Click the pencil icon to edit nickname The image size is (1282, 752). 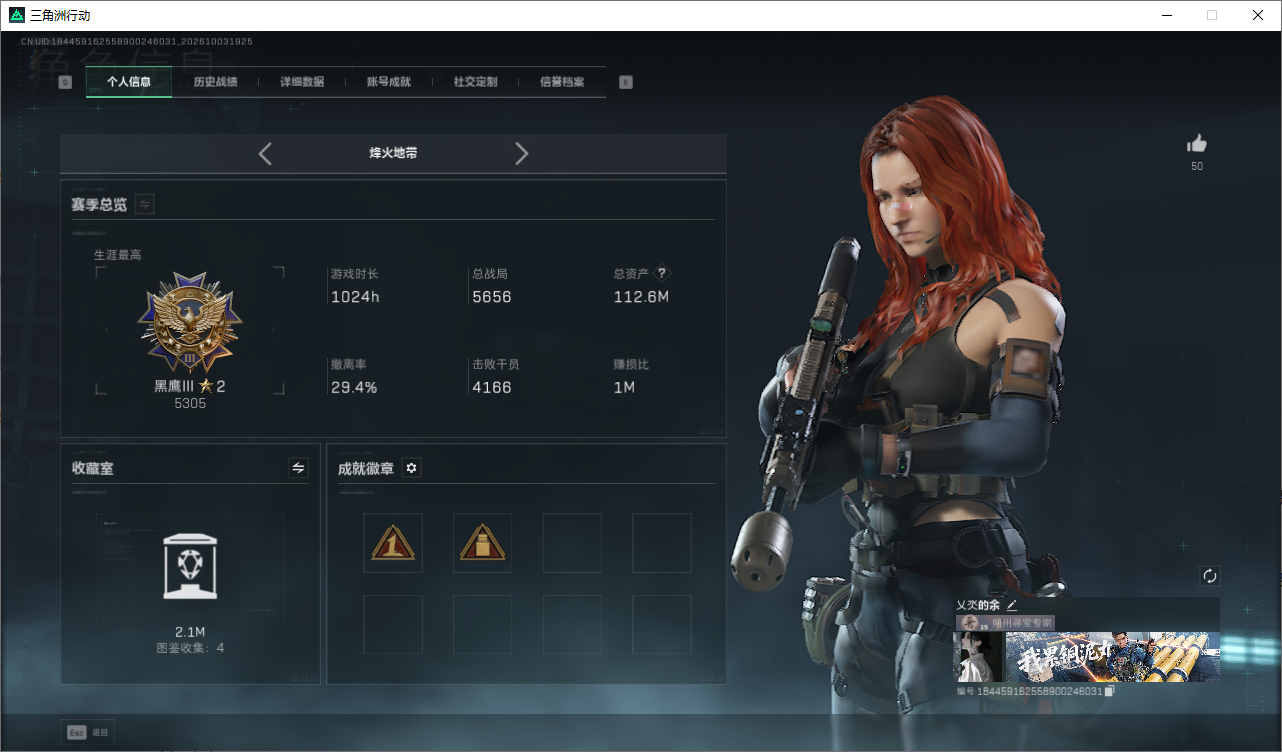point(1012,605)
